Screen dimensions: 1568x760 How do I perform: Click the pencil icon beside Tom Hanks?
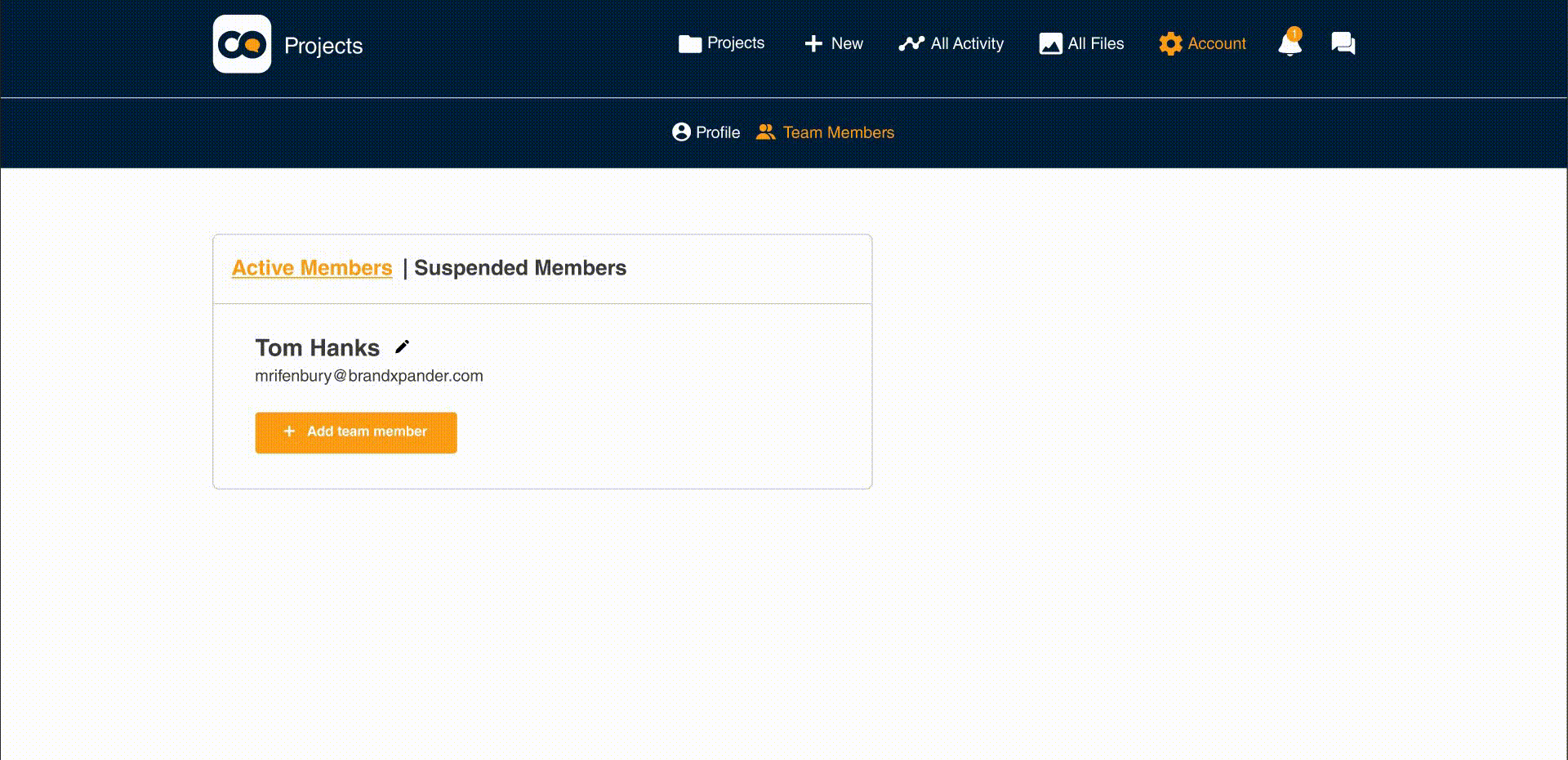click(x=402, y=346)
